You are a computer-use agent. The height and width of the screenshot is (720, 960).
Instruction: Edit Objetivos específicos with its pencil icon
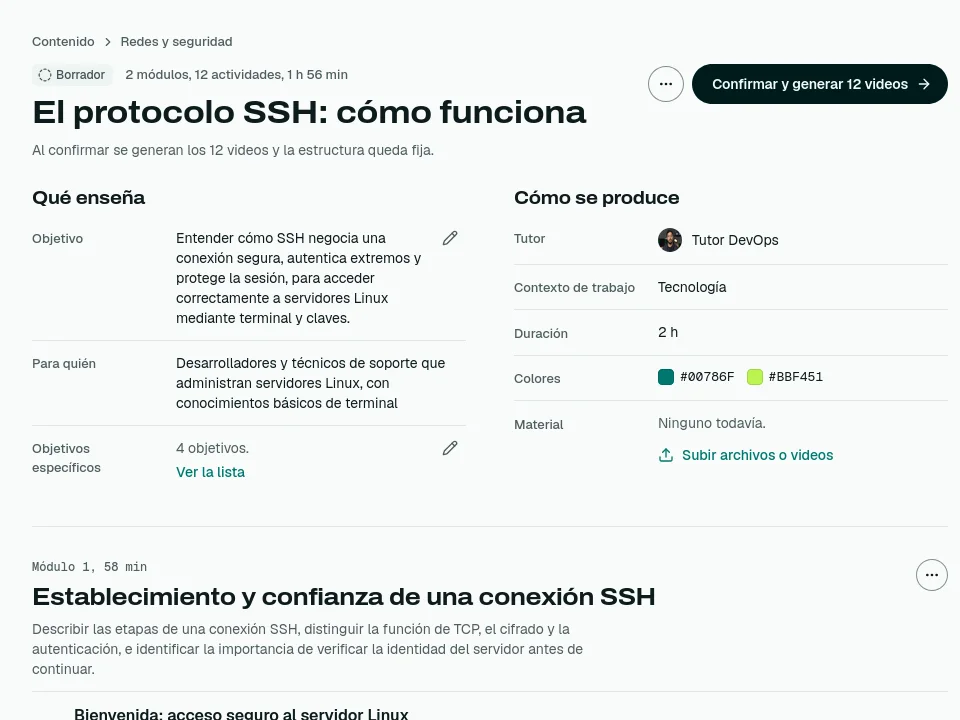(x=450, y=448)
